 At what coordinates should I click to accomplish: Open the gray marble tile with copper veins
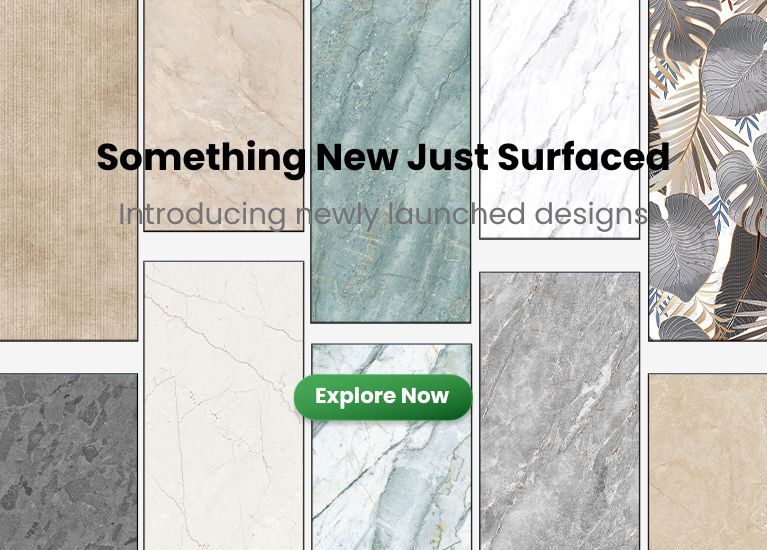560,411
